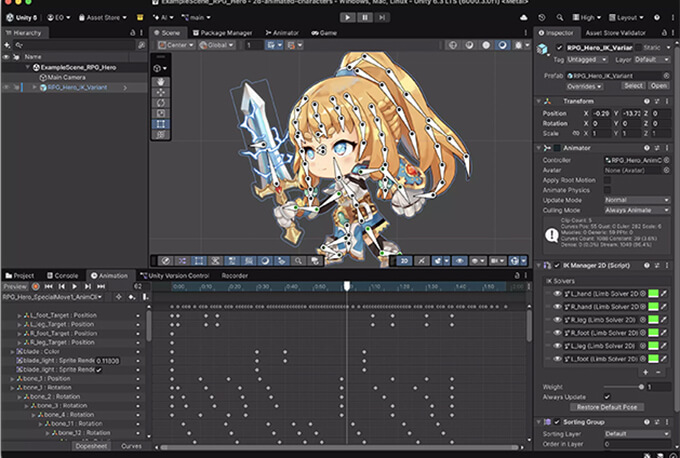Switch to the Package Manager tab
The image size is (680, 458).
pyautogui.click(x=225, y=33)
